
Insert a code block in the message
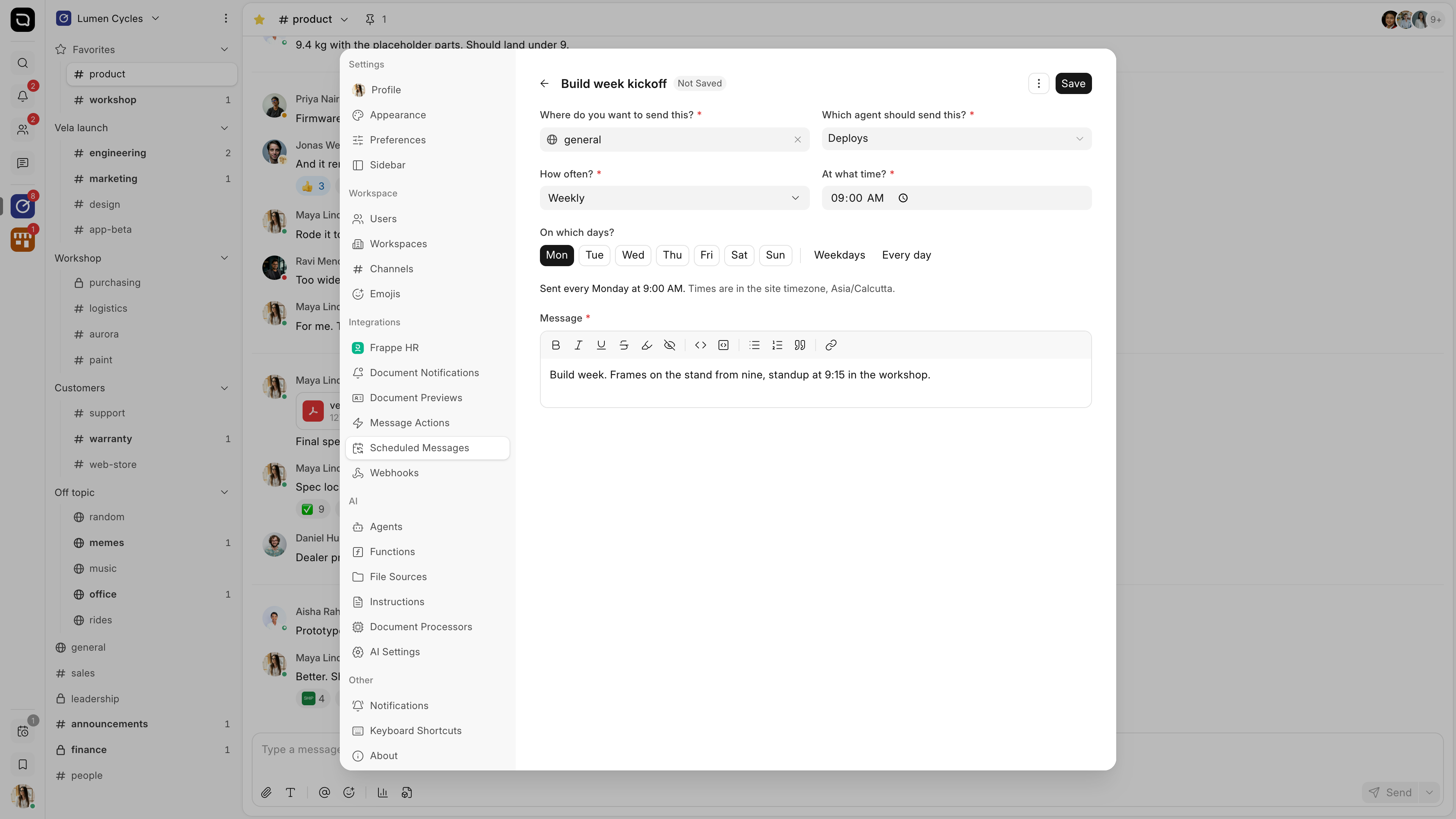click(x=723, y=345)
